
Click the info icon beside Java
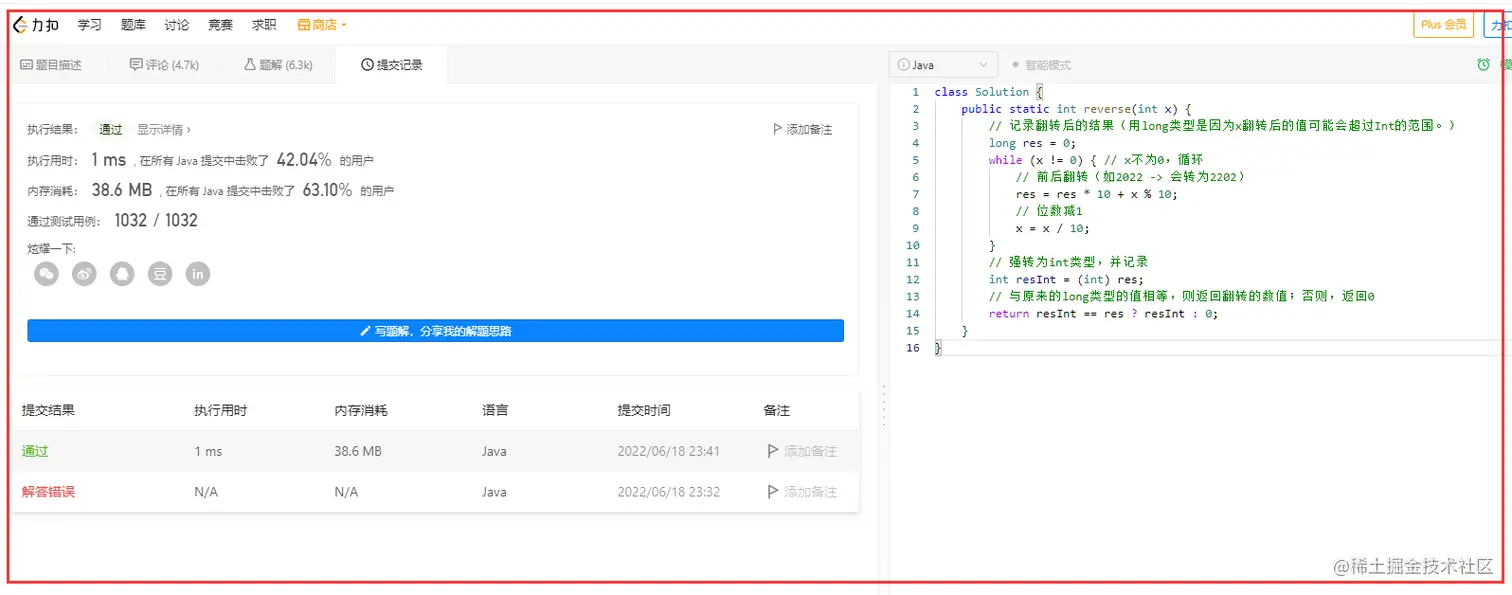[x=904, y=65]
